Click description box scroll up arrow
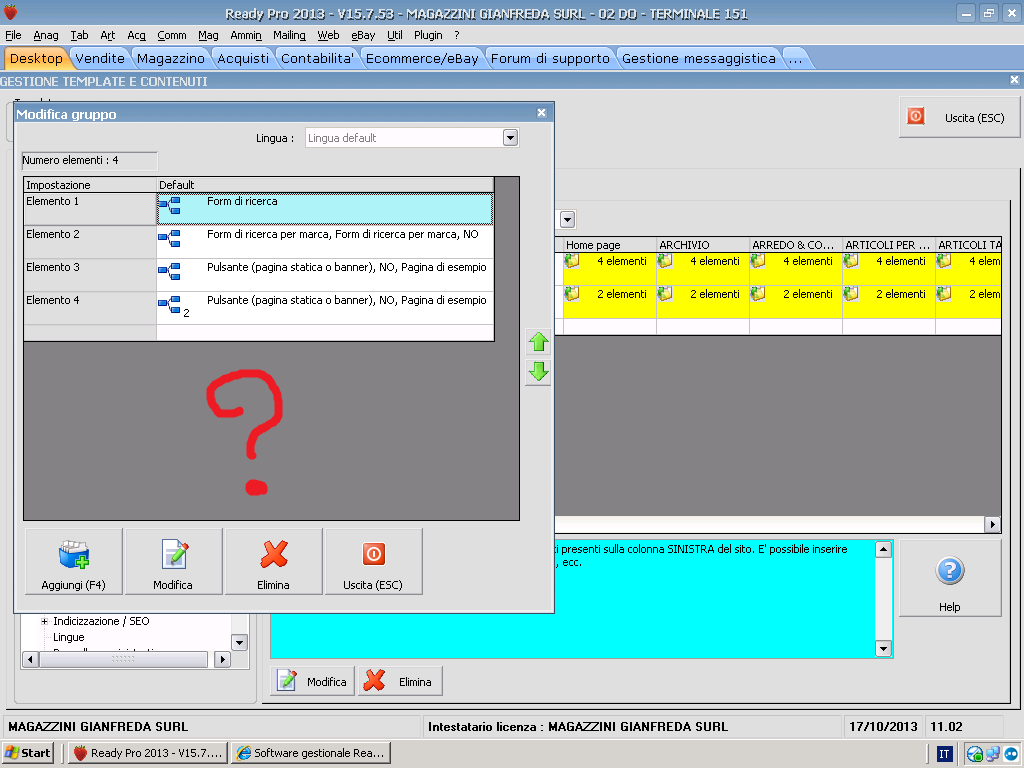This screenshot has width=1024, height=768. (883, 549)
